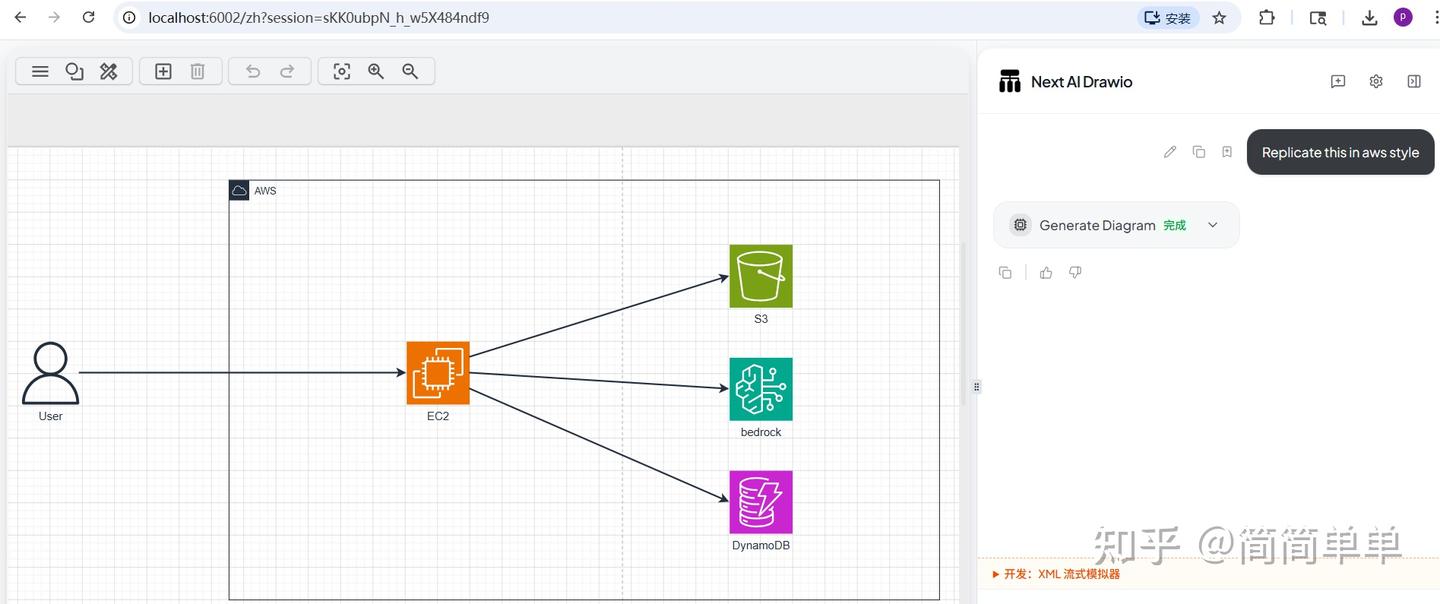Viewport: 1440px width, 604px height.
Task: Click the delete trash icon
Action: (x=198, y=71)
